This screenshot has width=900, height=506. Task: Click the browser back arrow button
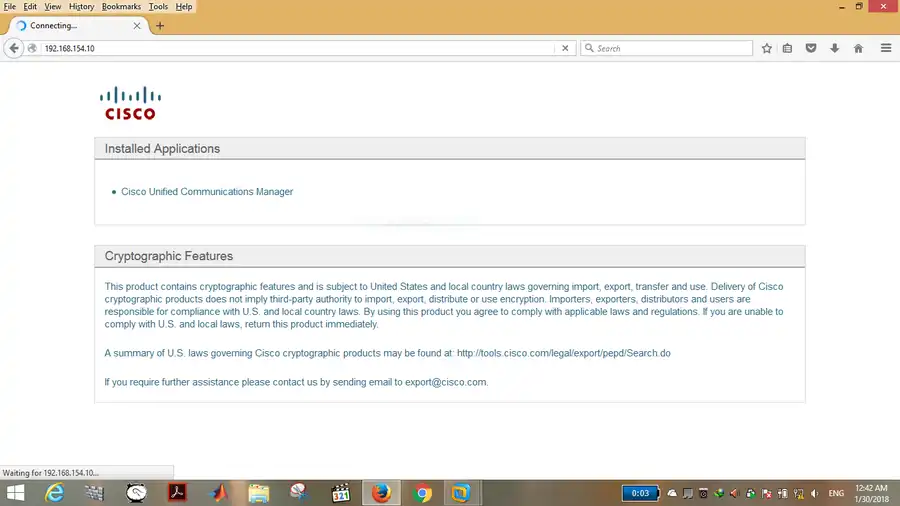[14, 48]
